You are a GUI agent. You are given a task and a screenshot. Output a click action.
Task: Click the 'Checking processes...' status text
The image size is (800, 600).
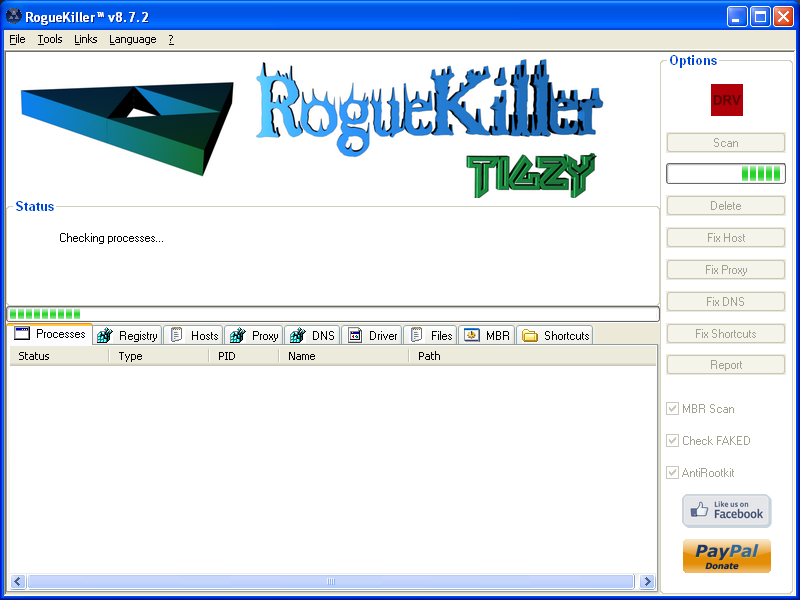click(x=111, y=238)
